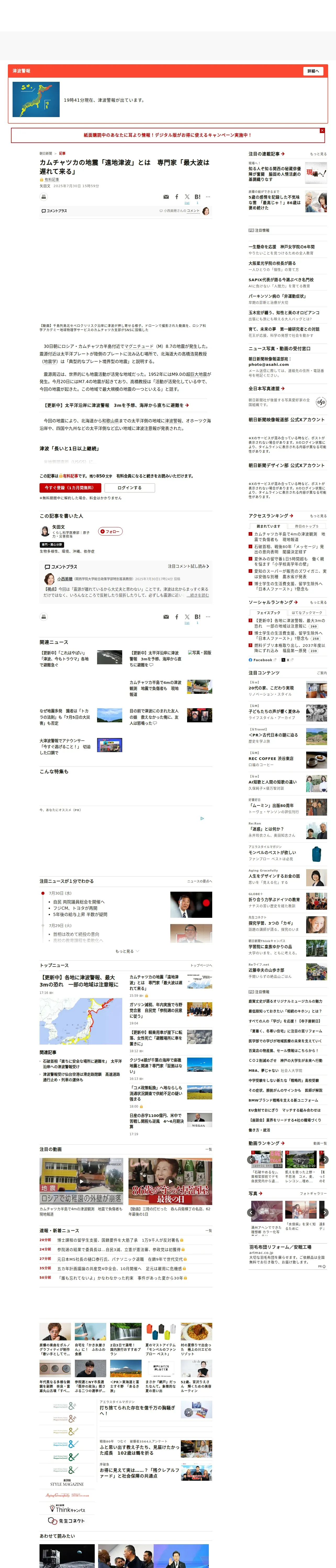Go to next item in 動画ランキング carousel
The image size is (336, 1568).
(324, 1160)
